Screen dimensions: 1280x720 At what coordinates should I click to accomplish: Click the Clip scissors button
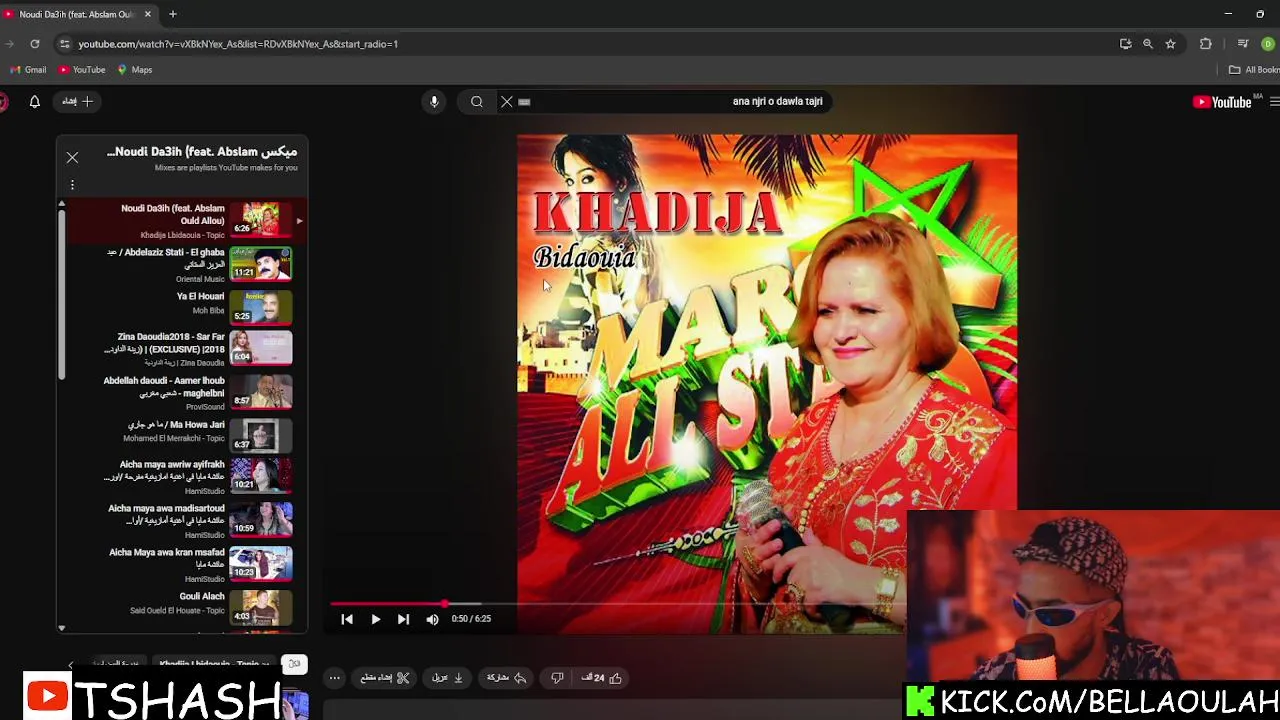pos(385,677)
